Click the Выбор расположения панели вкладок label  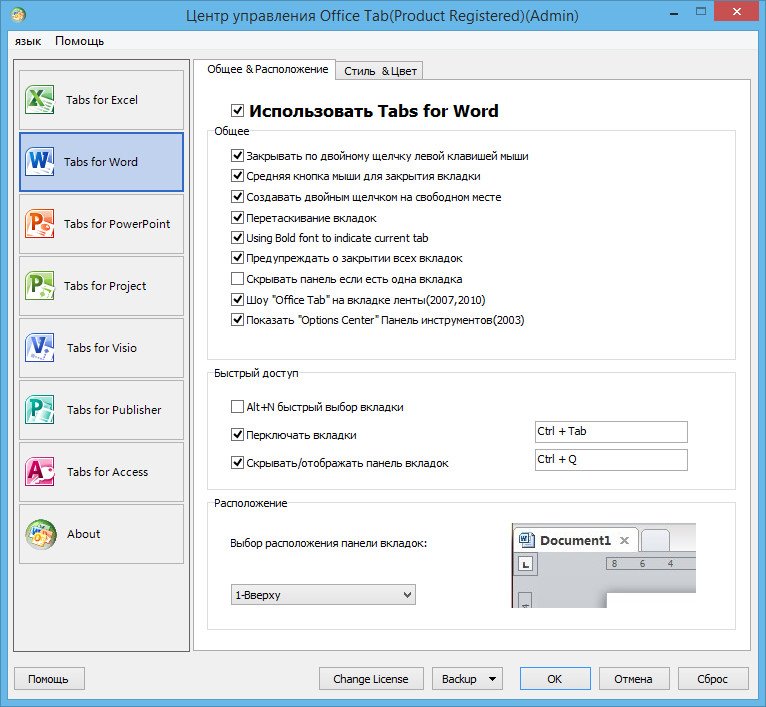point(329,543)
